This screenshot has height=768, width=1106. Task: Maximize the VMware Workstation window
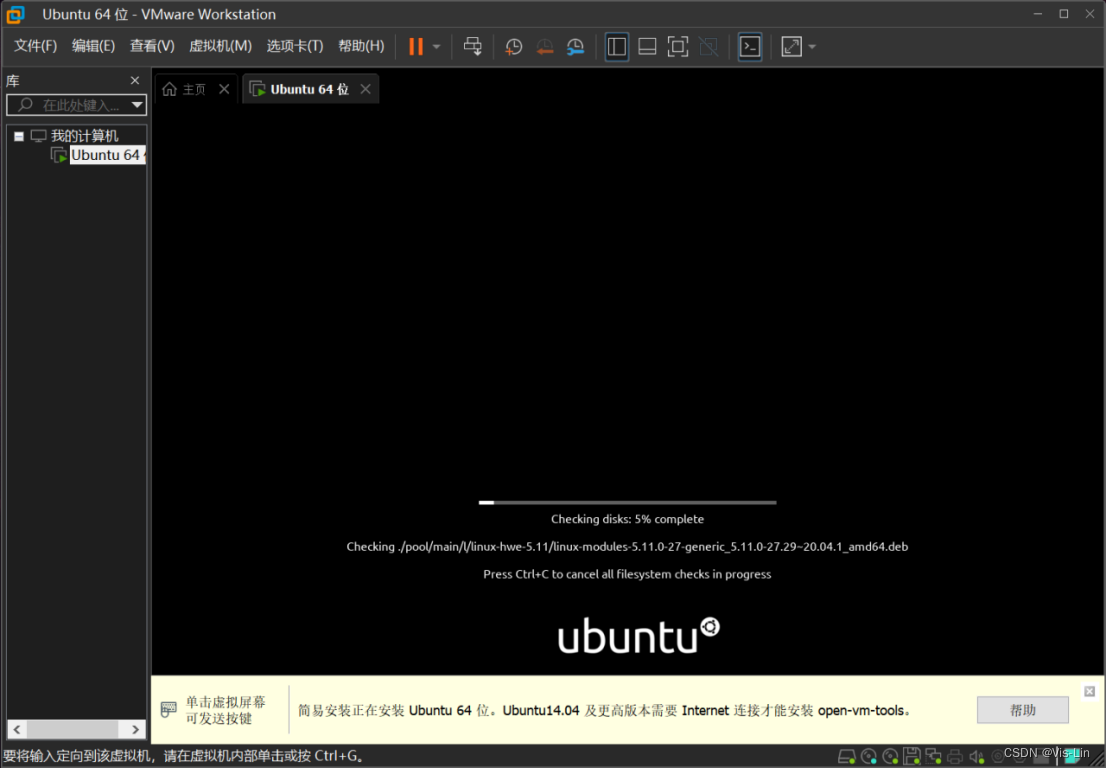1064,14
